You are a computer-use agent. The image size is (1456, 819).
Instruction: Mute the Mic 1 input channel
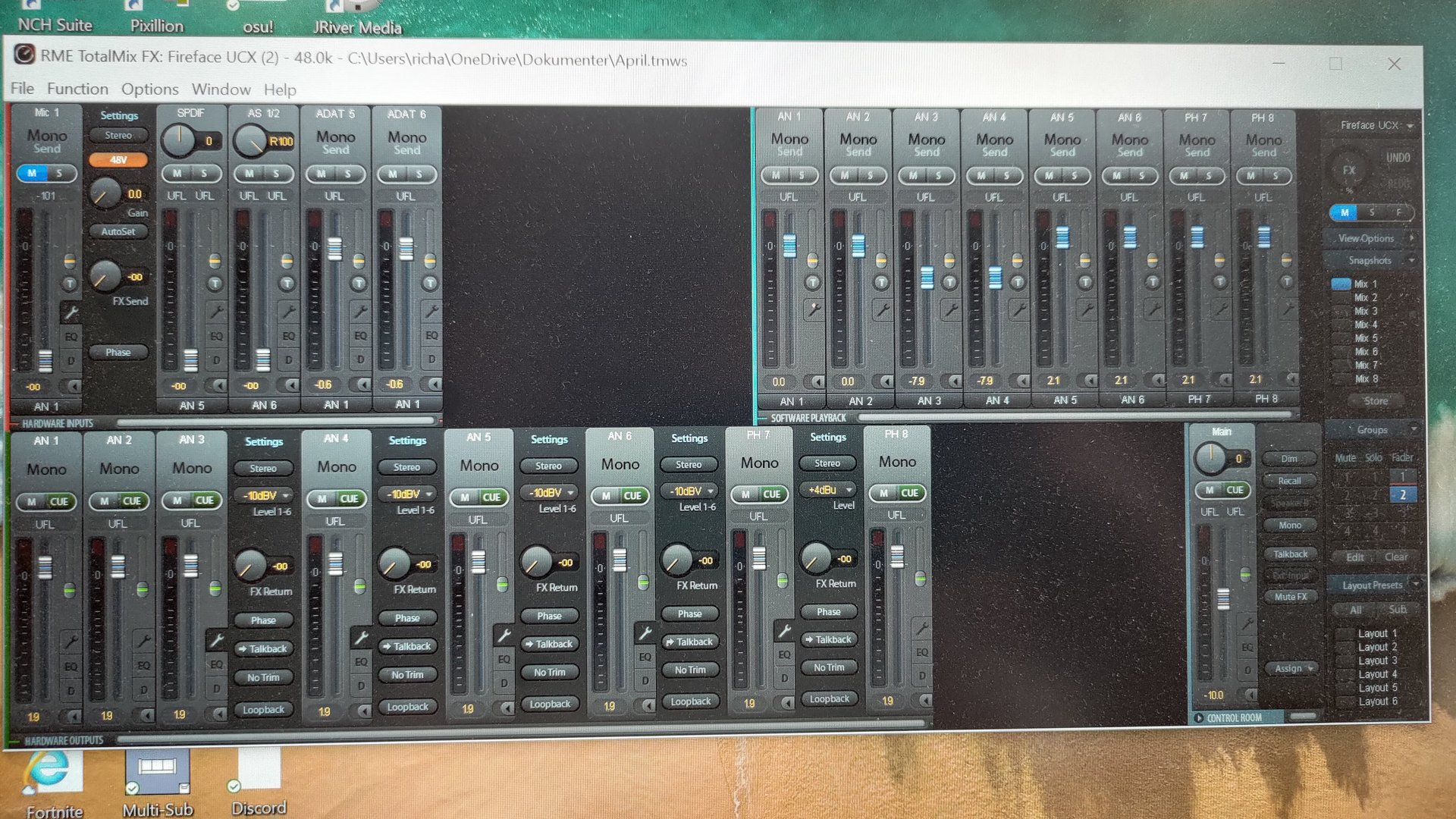32,174
